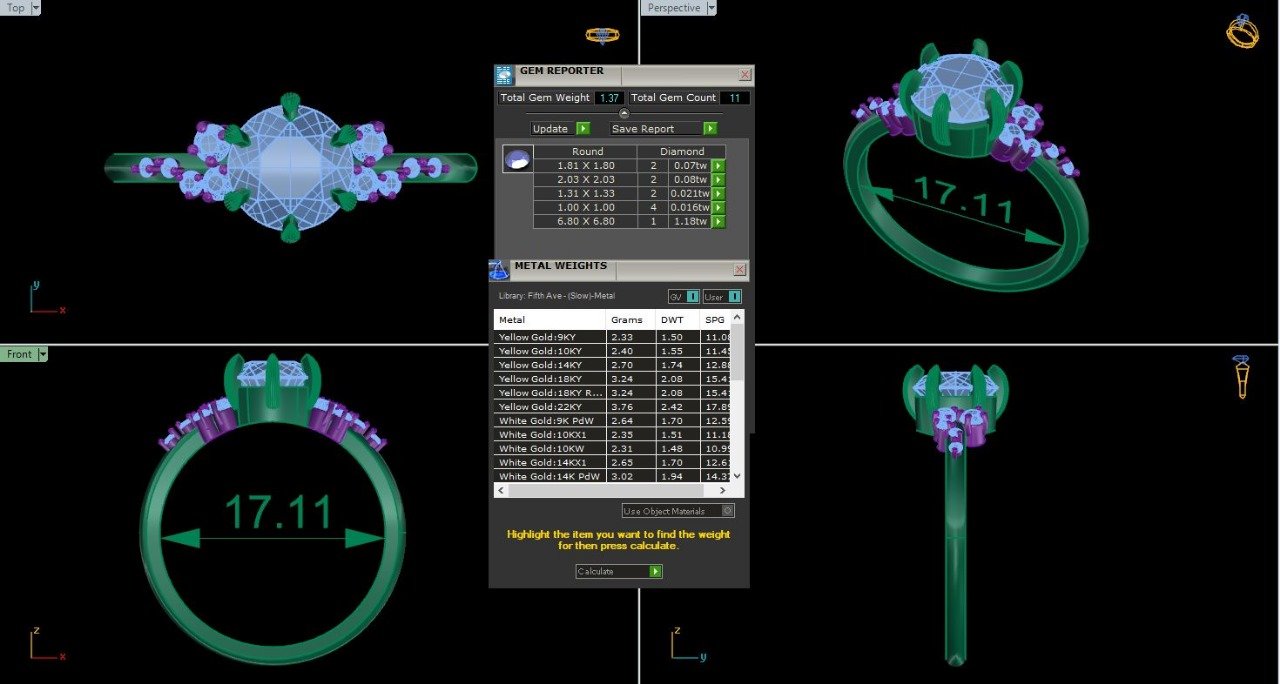Select Yellow Gold:14KY metal row

tap(550, 366)
